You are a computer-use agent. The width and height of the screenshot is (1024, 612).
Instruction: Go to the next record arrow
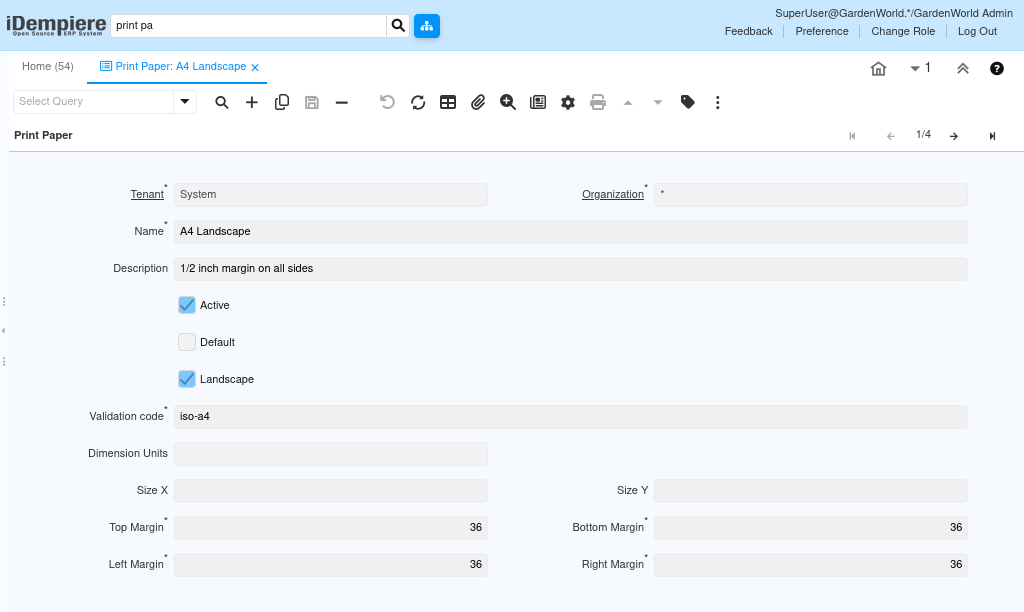954,136
